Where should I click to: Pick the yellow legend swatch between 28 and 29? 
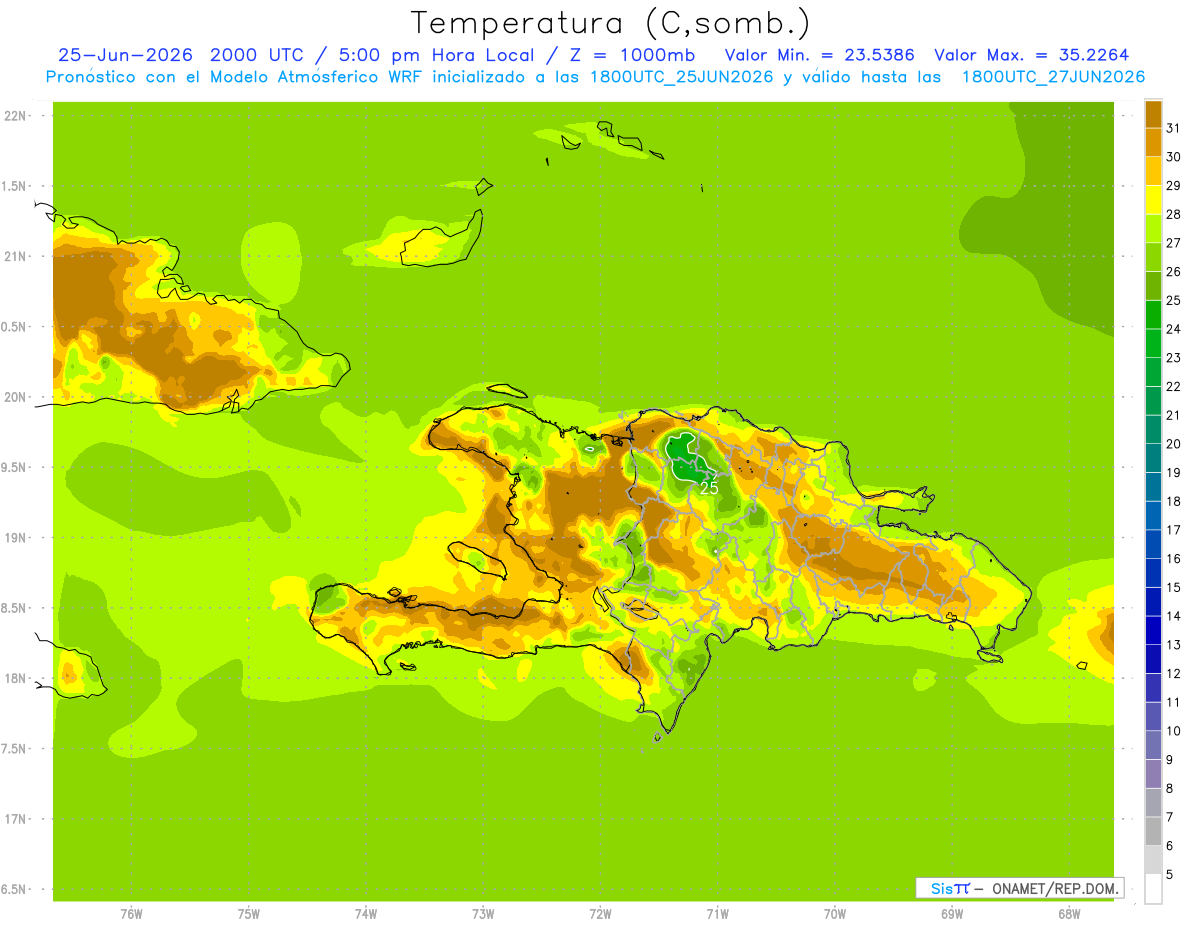coord(1153,200)
